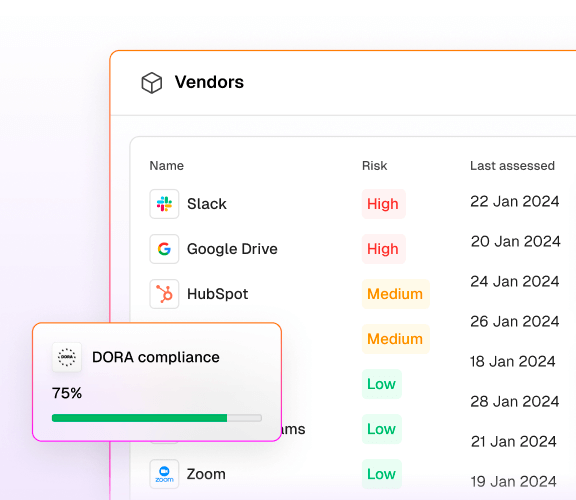Click the date 22 Jan 2024
Image resolution: width=576 pixels, height=500 pixels.
[515, 201]
